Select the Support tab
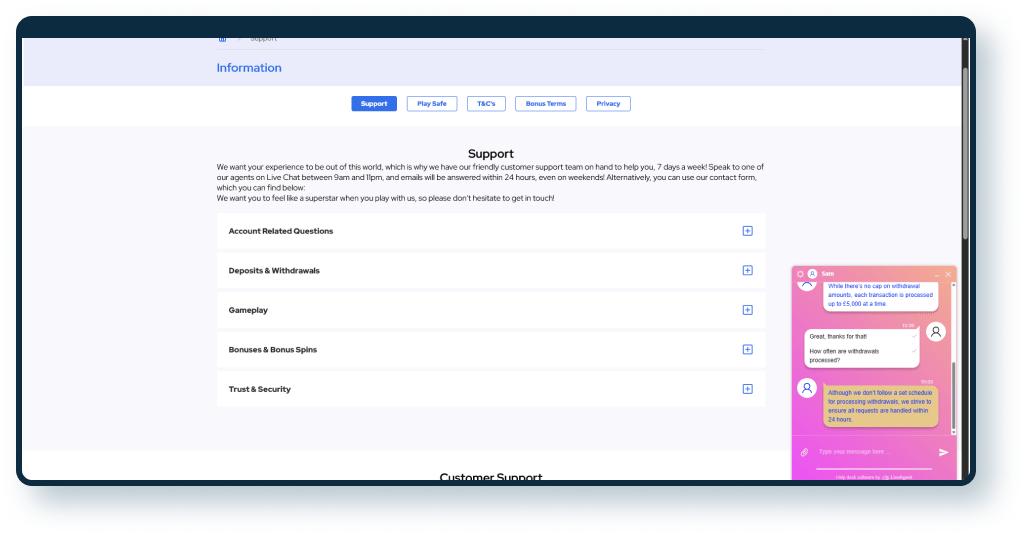 click(374, 104)
